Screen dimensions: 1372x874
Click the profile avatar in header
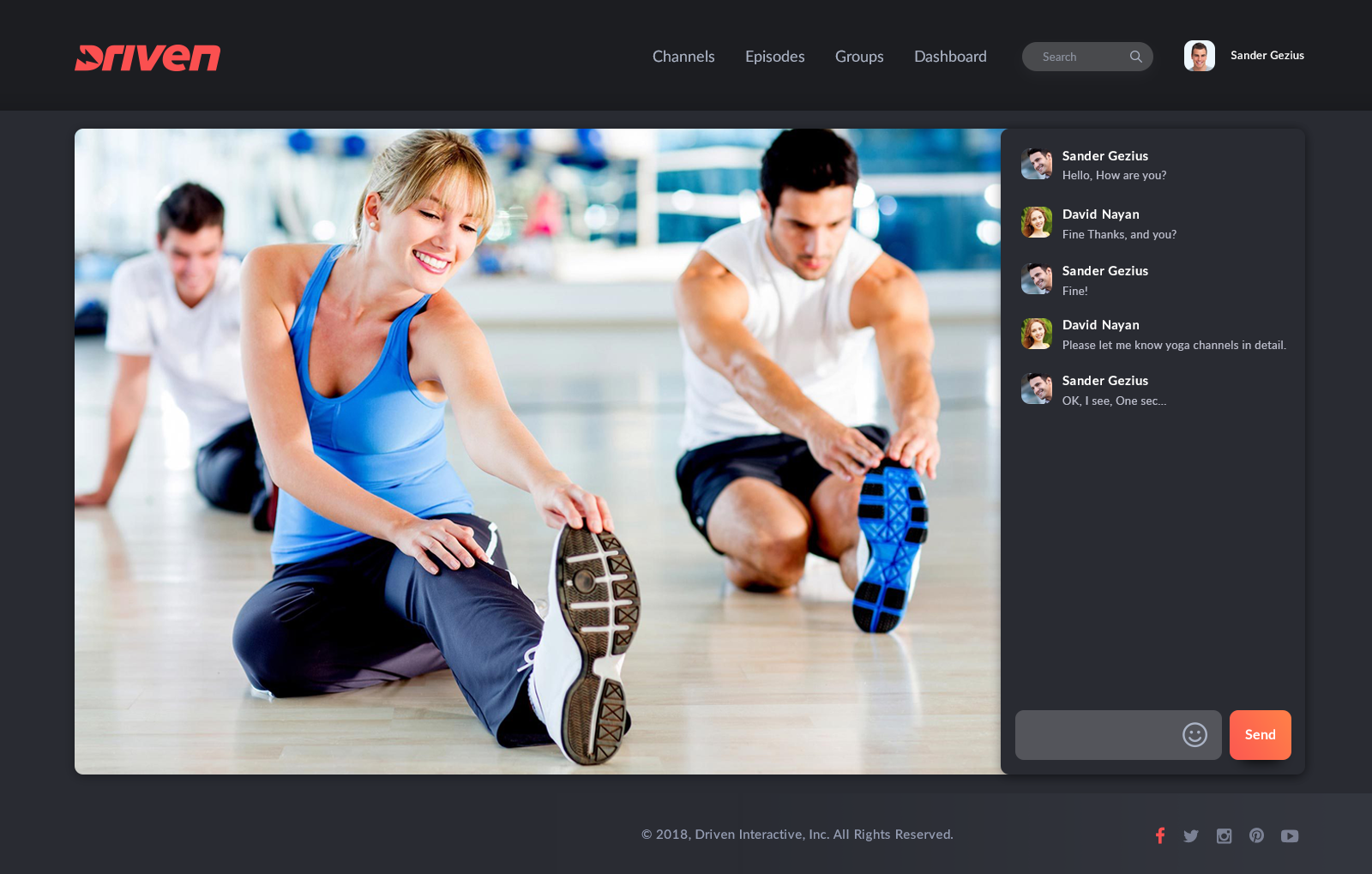pyautogui.click(x=1199, y=56)
